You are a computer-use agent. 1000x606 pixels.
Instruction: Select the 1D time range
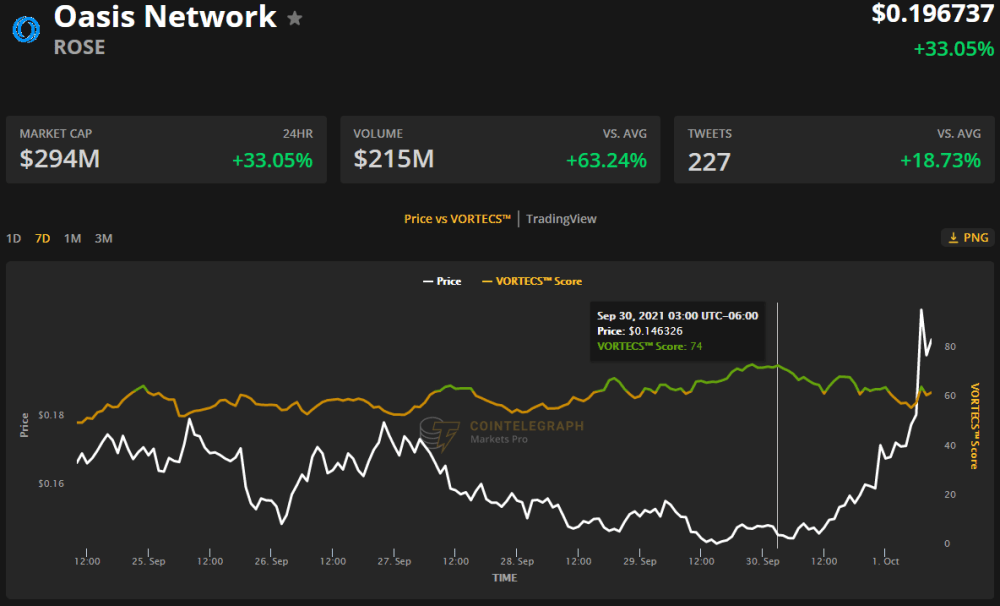(13, 239)
